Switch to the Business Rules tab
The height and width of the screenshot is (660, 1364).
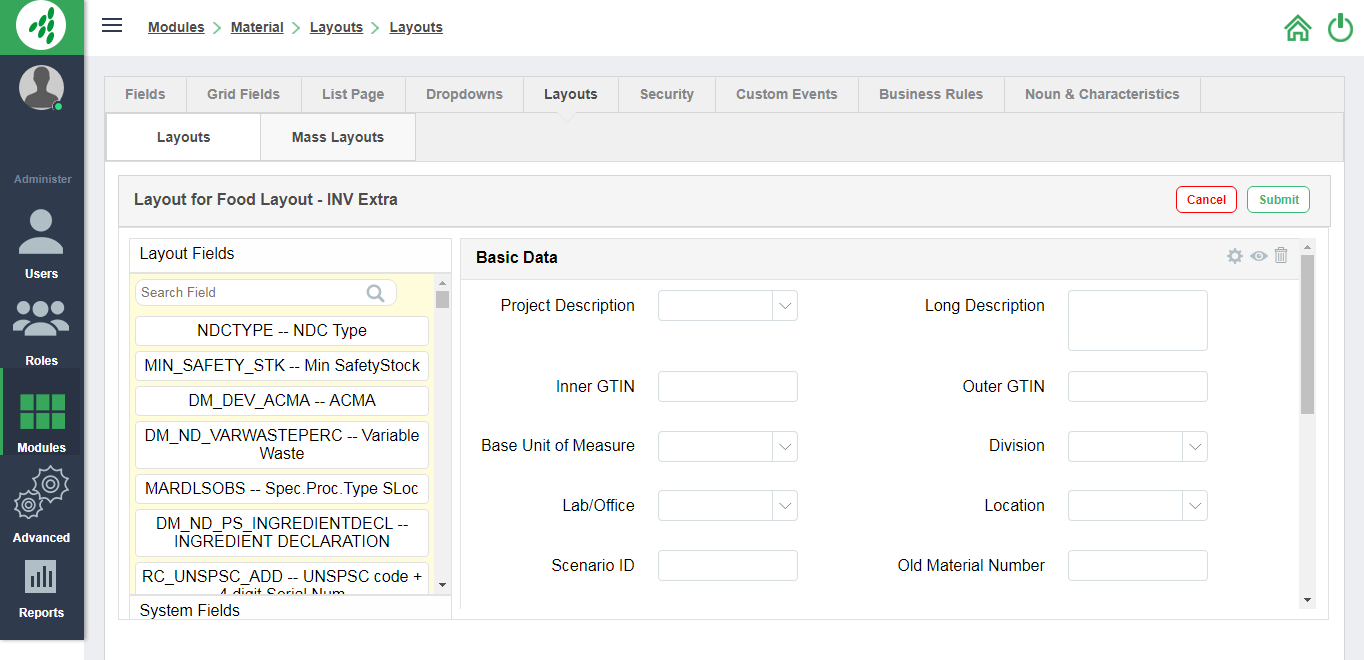point(930,94)
